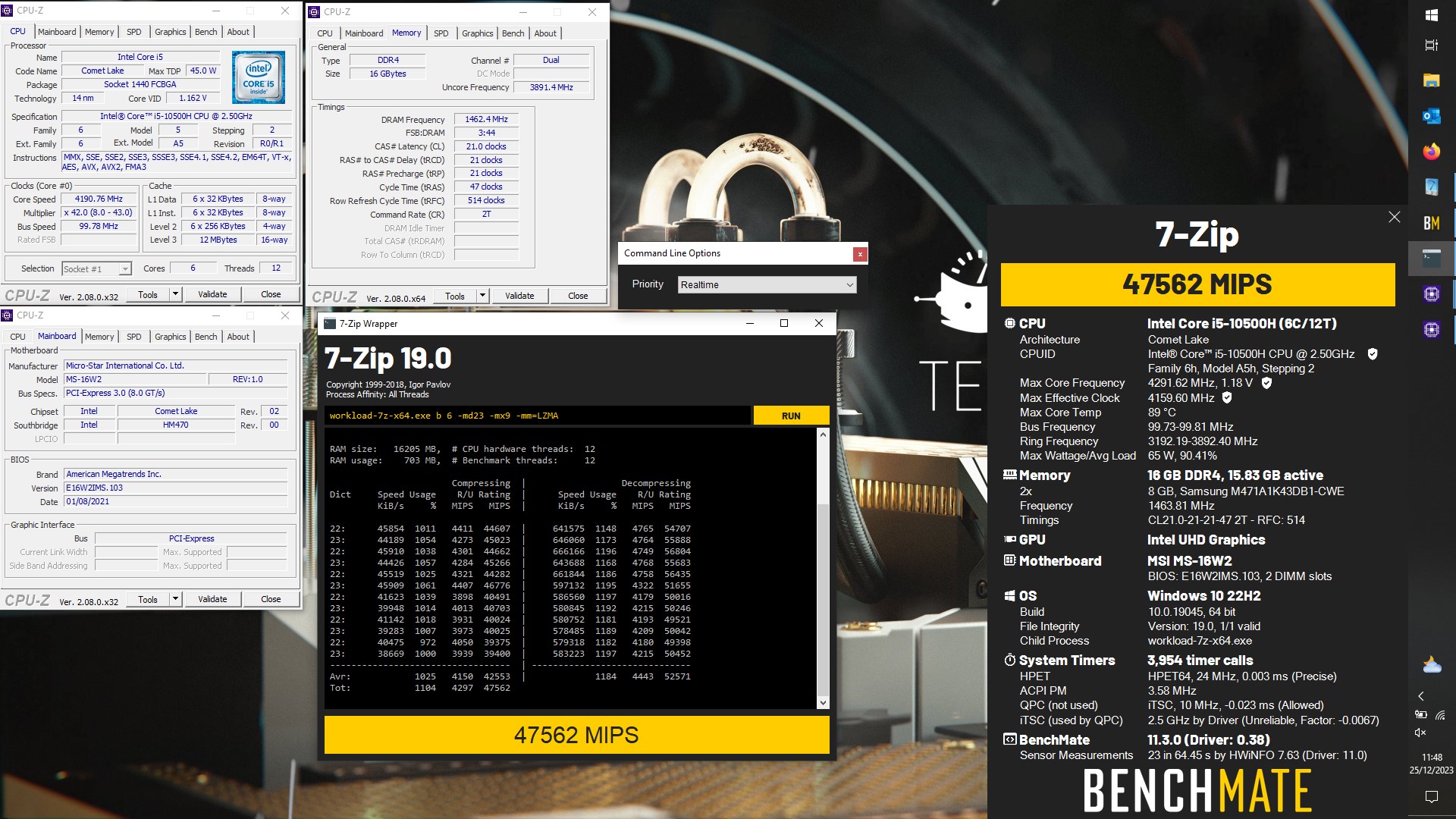Click Validate in CPU-Z CPU window
1456x819 pixels.
[212, 294]
